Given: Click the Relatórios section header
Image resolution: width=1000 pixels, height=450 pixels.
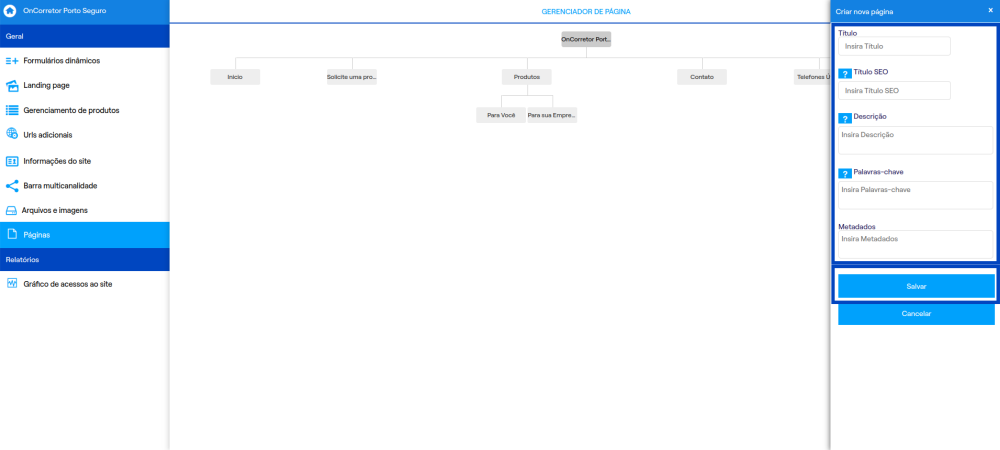Looking at the screenshot, I should (85, 260).
